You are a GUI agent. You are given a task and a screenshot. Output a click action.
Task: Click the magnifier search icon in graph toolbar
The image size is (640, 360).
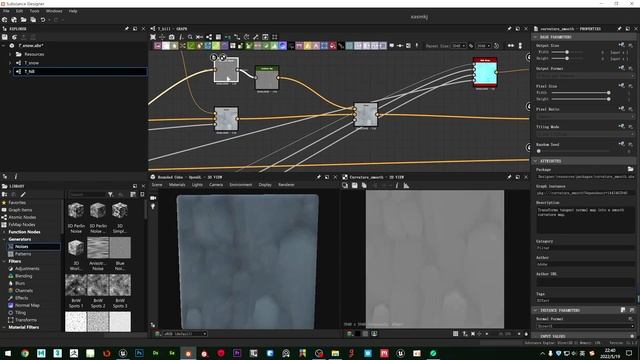pyautogui.click(x=190, y=37)
